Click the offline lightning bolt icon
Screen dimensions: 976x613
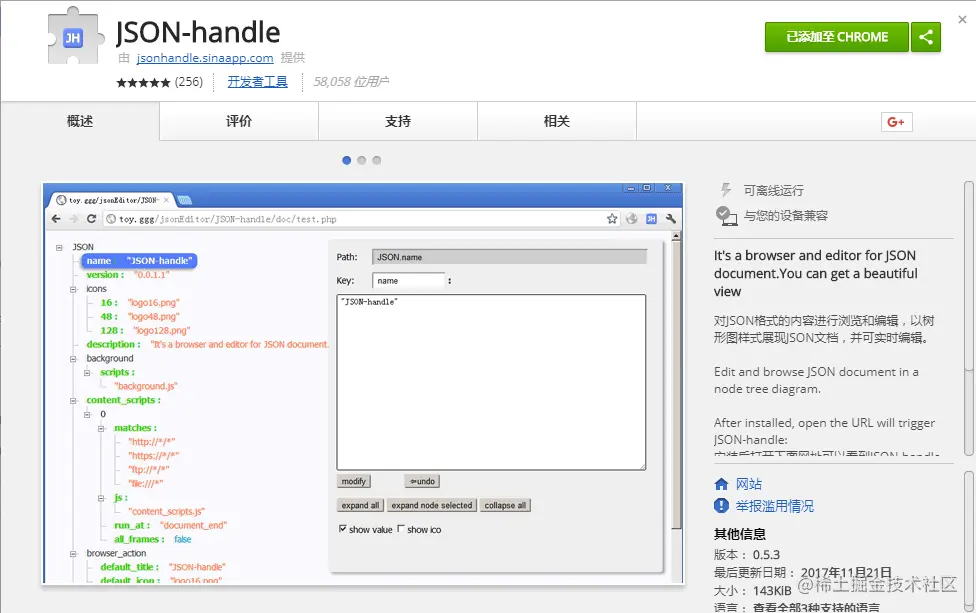click(725, 190)
